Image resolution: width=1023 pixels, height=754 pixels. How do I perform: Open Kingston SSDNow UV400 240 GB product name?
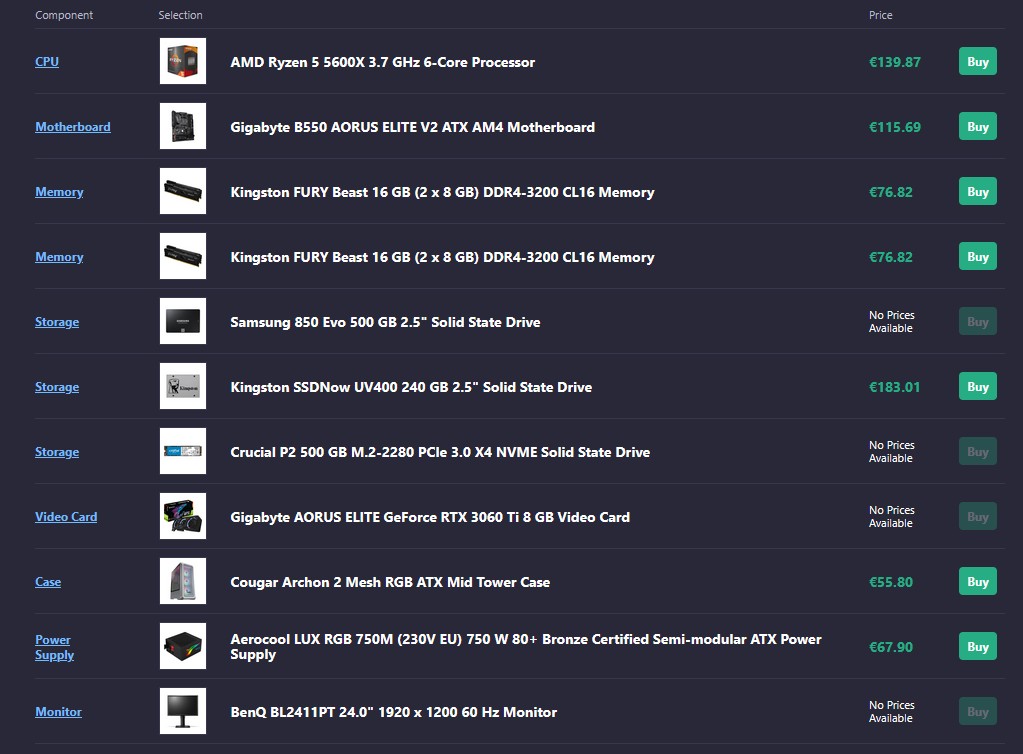pos(411,387)
